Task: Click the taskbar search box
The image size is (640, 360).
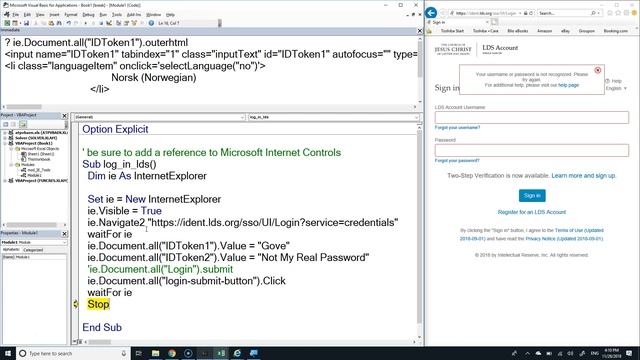Action: tap(73, 353)
